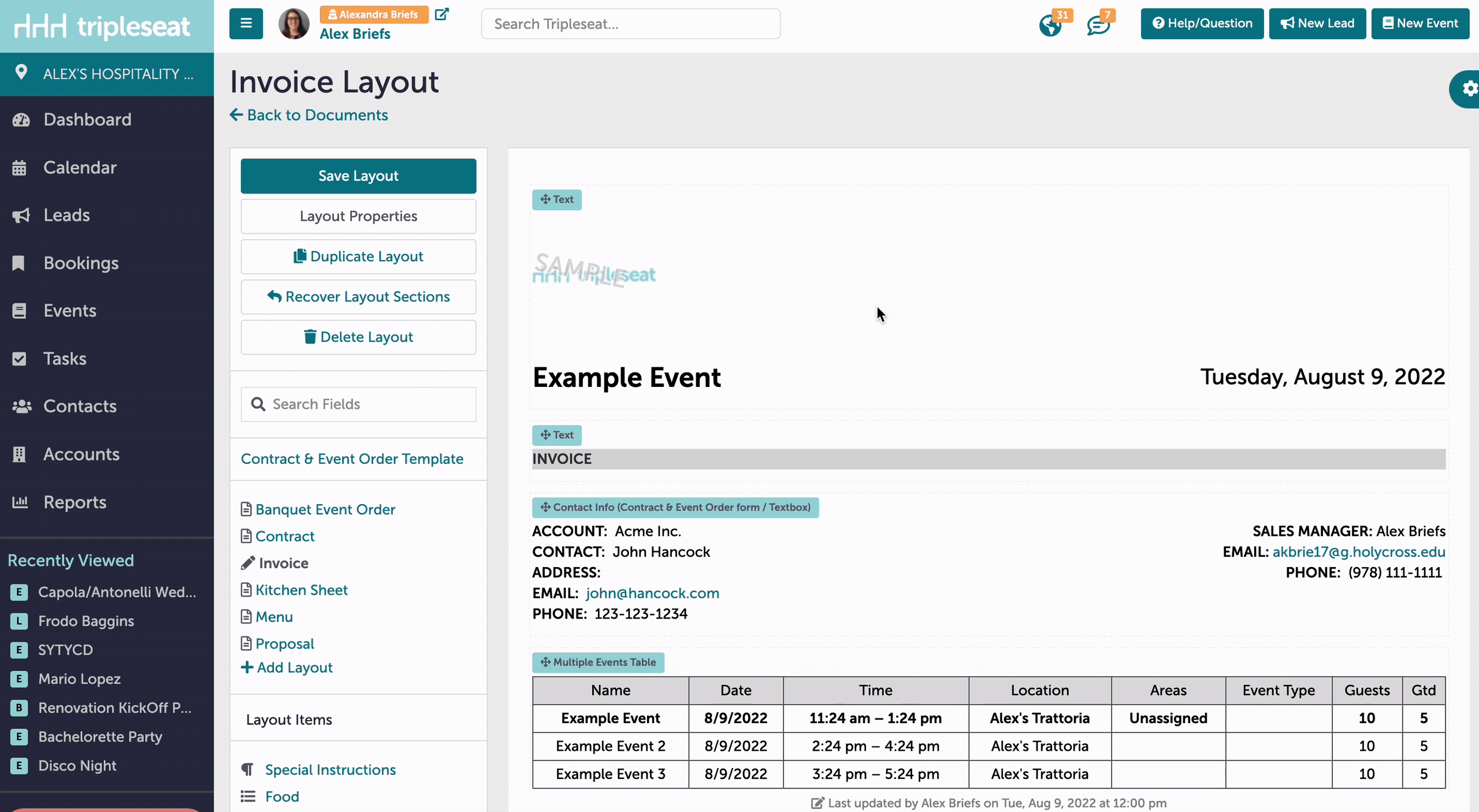Click Example Event 3 table cell
Image resolution: width=1479 pixels, height=812 pixels.
click(610, 774)
